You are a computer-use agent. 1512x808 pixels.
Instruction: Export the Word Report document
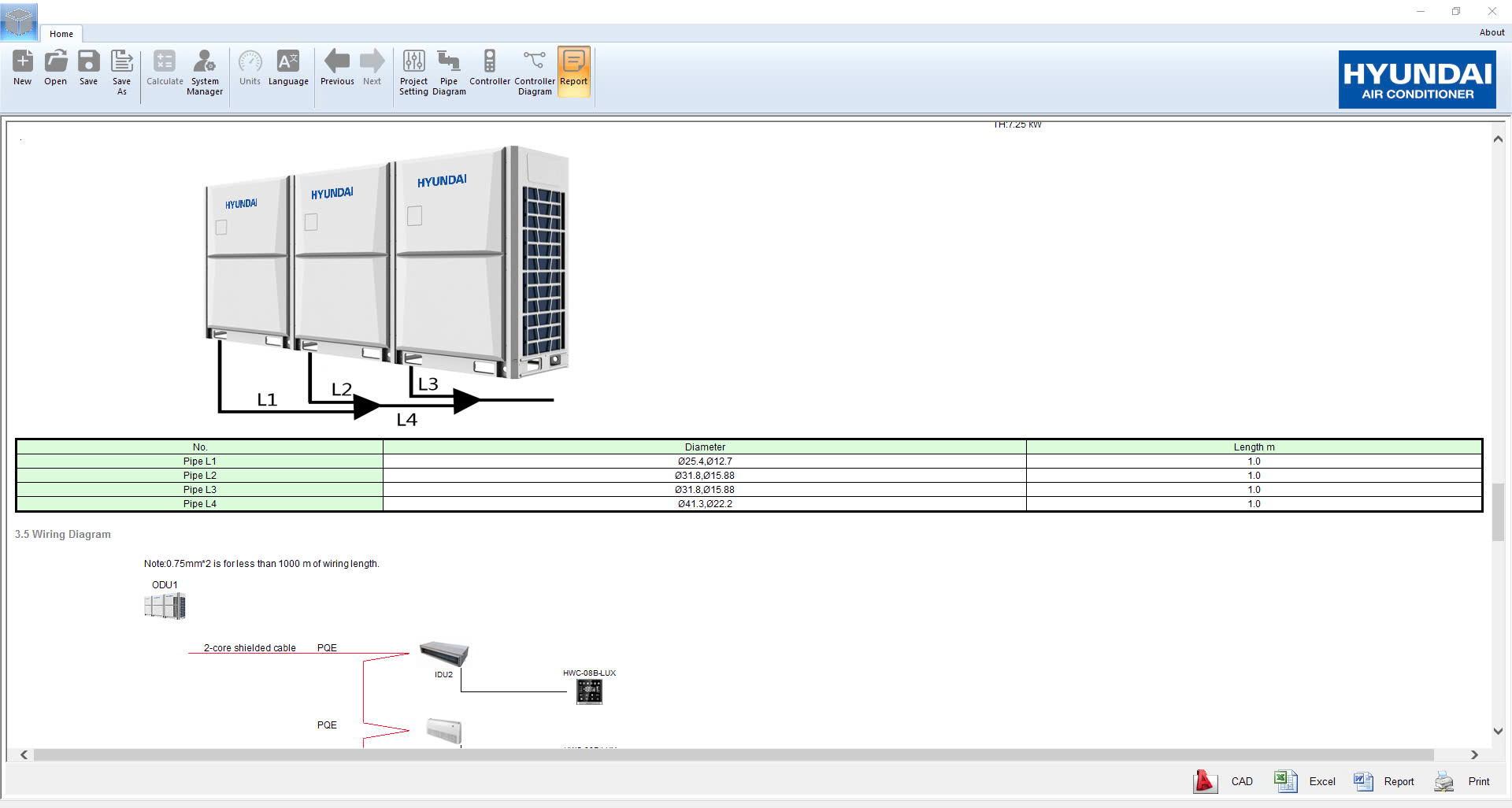tap(1384, 781)
